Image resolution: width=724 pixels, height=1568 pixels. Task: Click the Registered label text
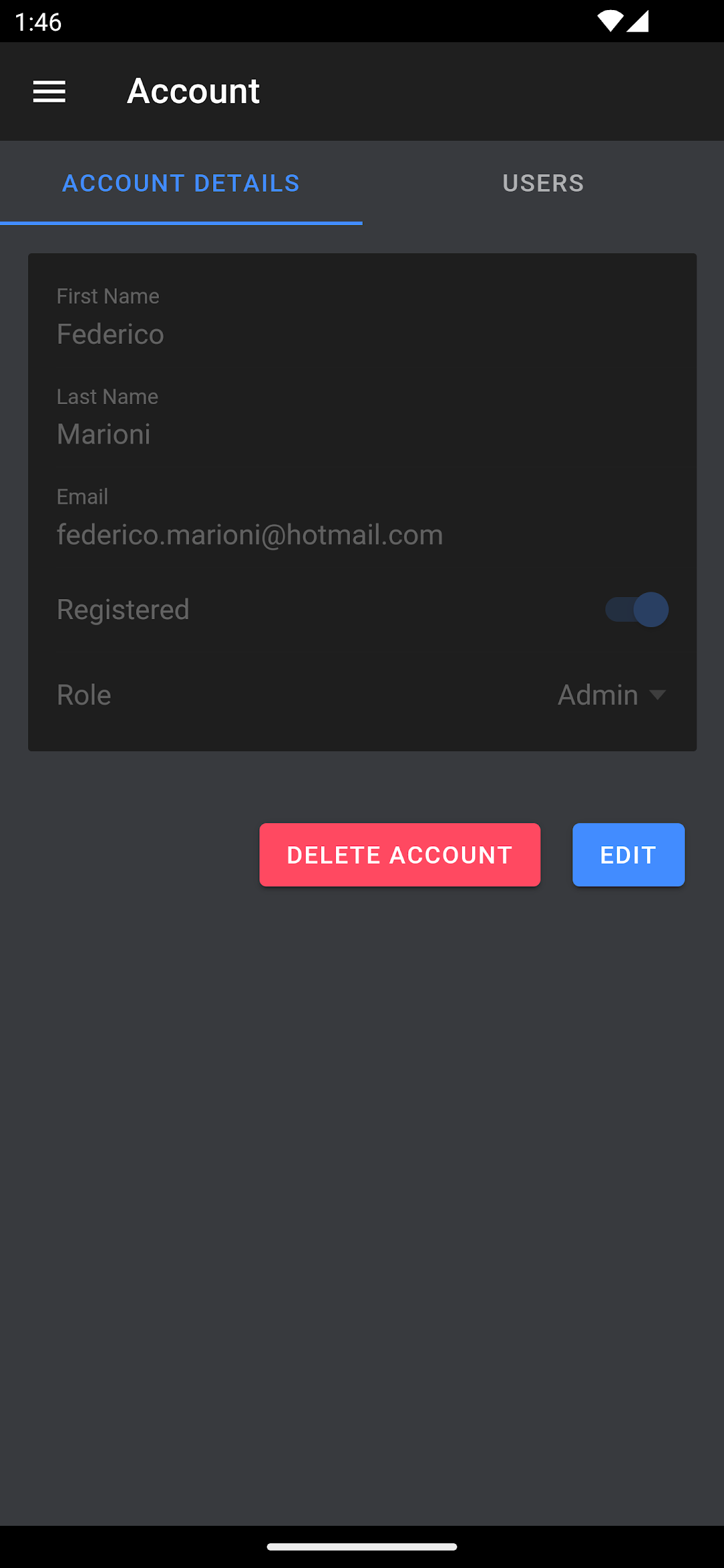point(123,610)
